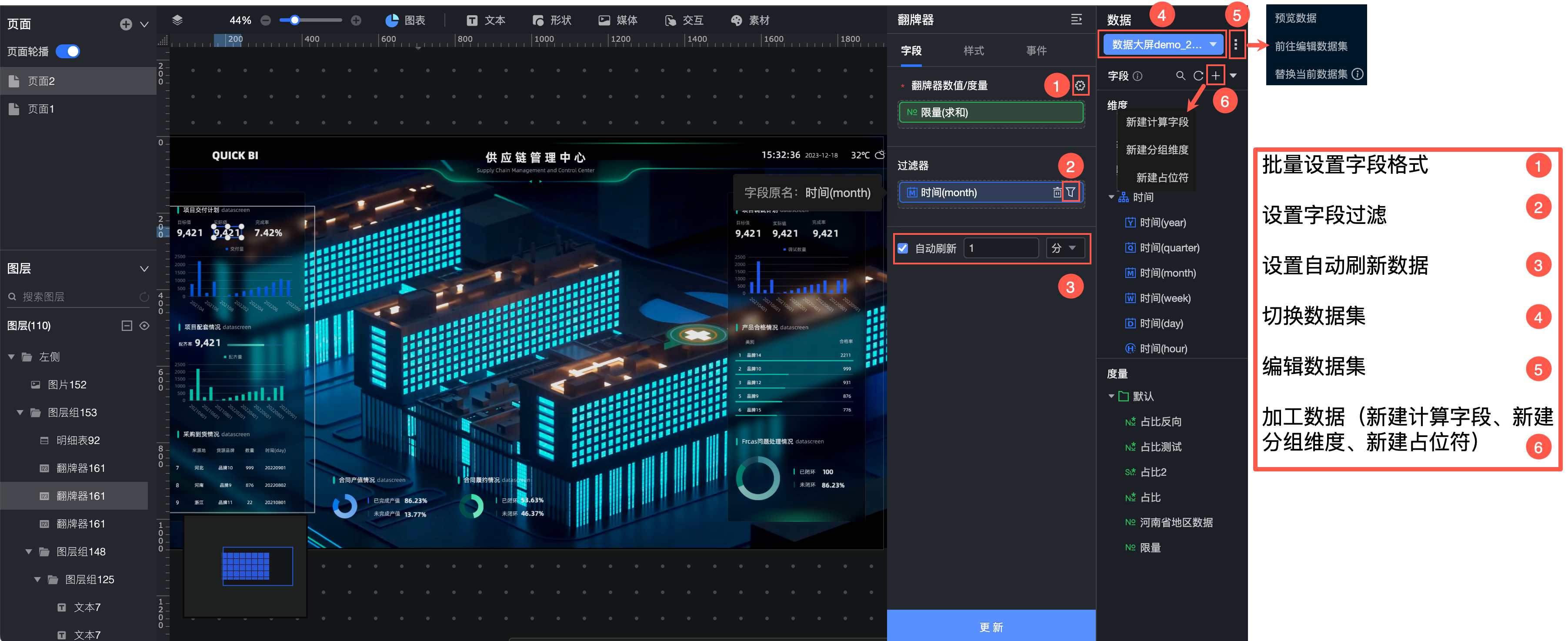This screenshot has height=641, width=1568.
Task: Open the layers stack icon in toolbar
Action: (x=177, y=20)
